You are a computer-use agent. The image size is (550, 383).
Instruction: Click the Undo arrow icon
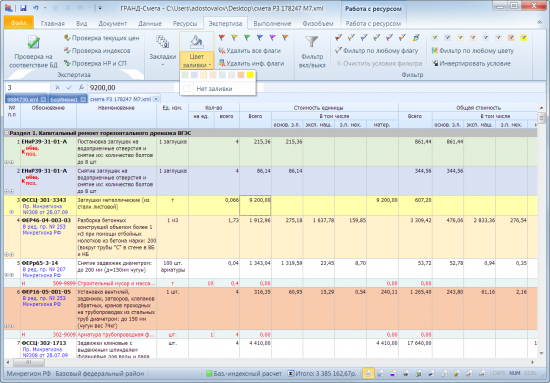tap(36, 8)
